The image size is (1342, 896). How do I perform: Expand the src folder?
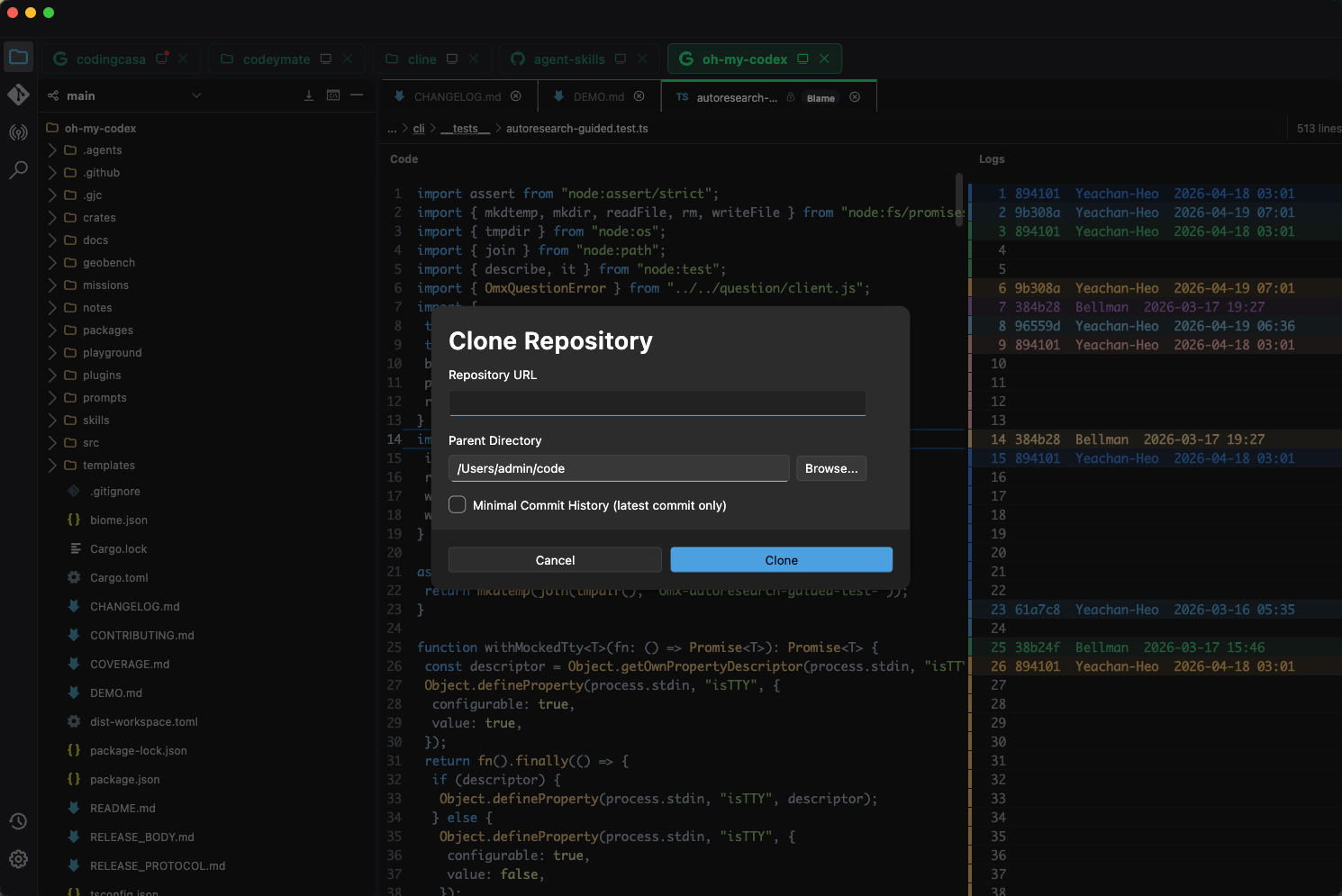click(x=52, y=443)
